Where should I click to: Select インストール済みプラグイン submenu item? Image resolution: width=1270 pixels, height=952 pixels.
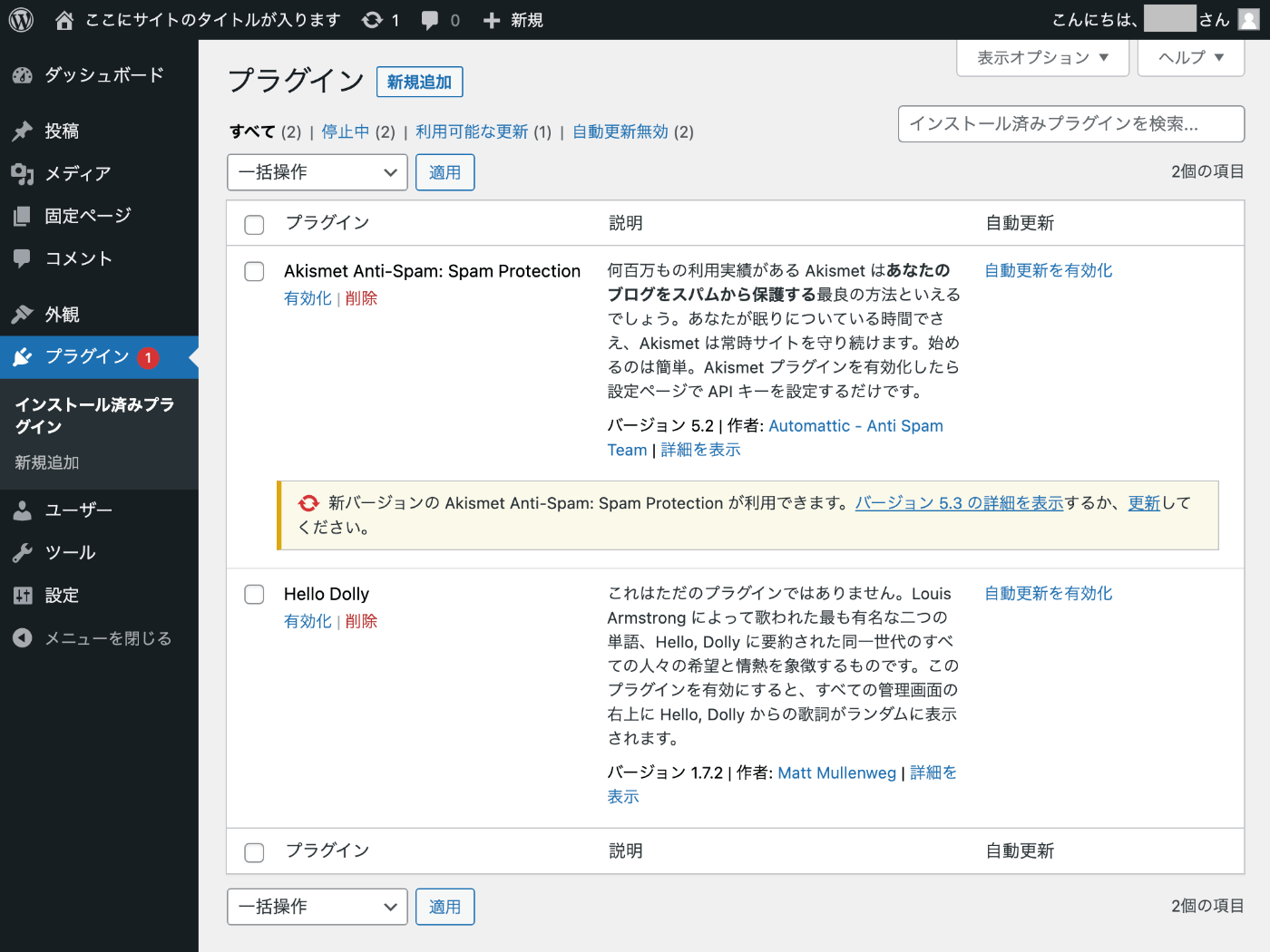click(x=94, y=415)
